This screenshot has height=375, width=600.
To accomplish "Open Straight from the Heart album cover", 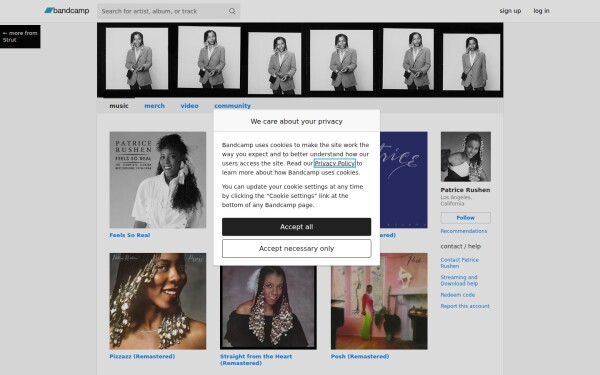I will tap(268, 307).
